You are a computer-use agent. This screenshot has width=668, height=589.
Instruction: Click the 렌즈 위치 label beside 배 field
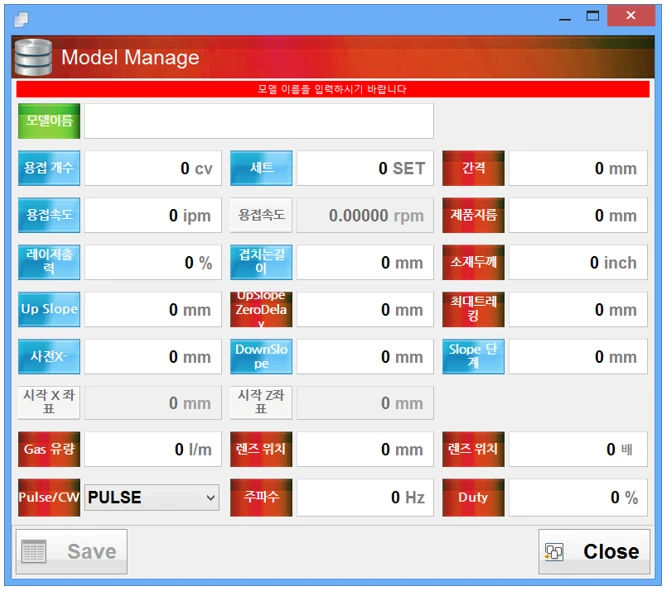tap(473, 449)
